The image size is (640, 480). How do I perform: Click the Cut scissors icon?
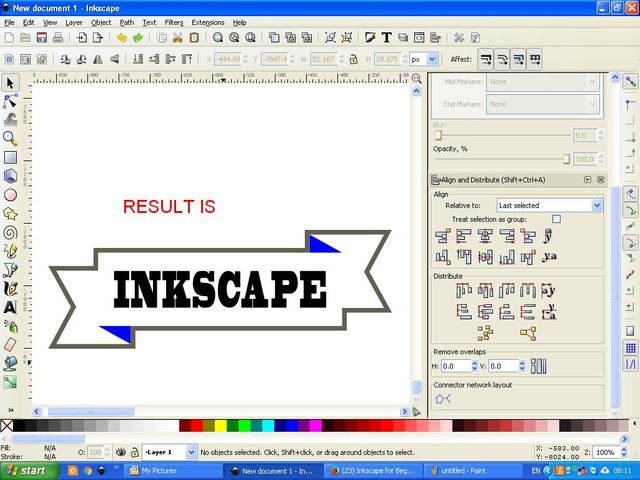(x=178, y=38)
